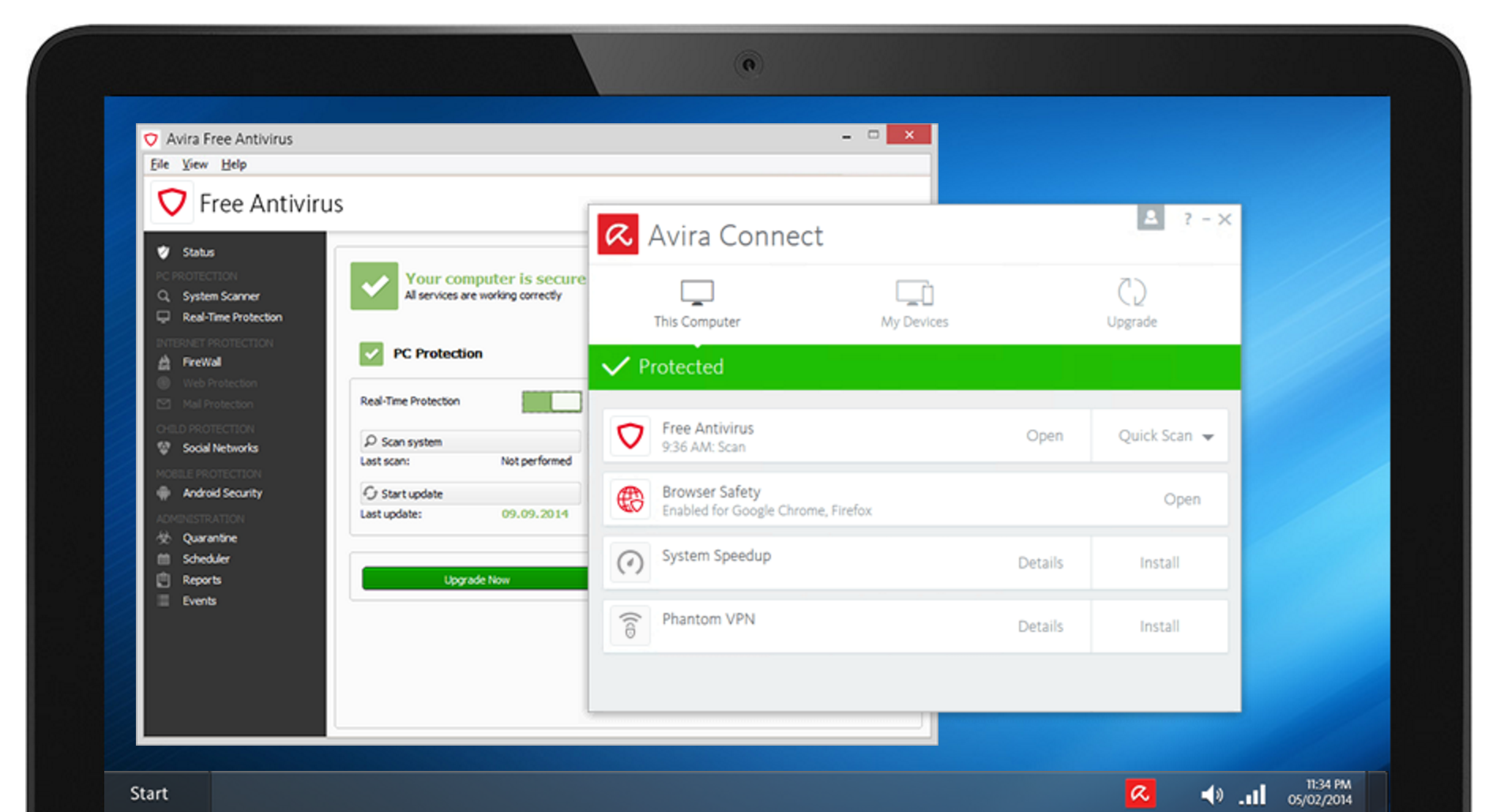Screen dimensions: 1493x812
Task: Click the PC Protection green checkbox
Action: [371, 353]
